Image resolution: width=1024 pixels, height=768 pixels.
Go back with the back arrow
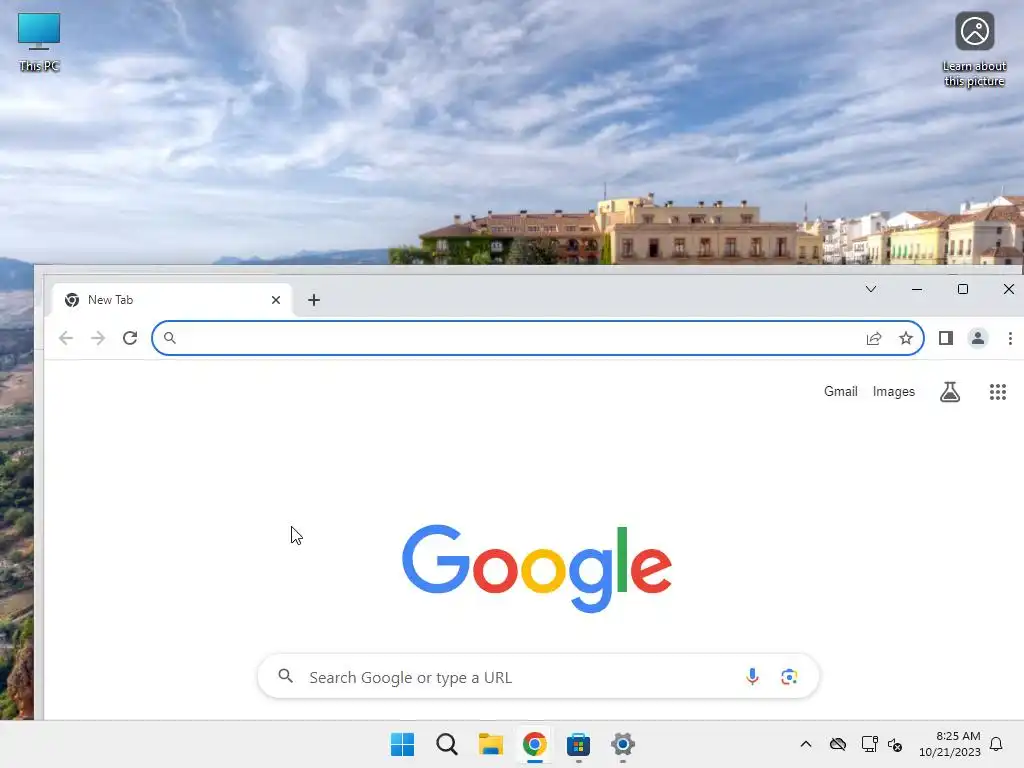click(66, 338)
